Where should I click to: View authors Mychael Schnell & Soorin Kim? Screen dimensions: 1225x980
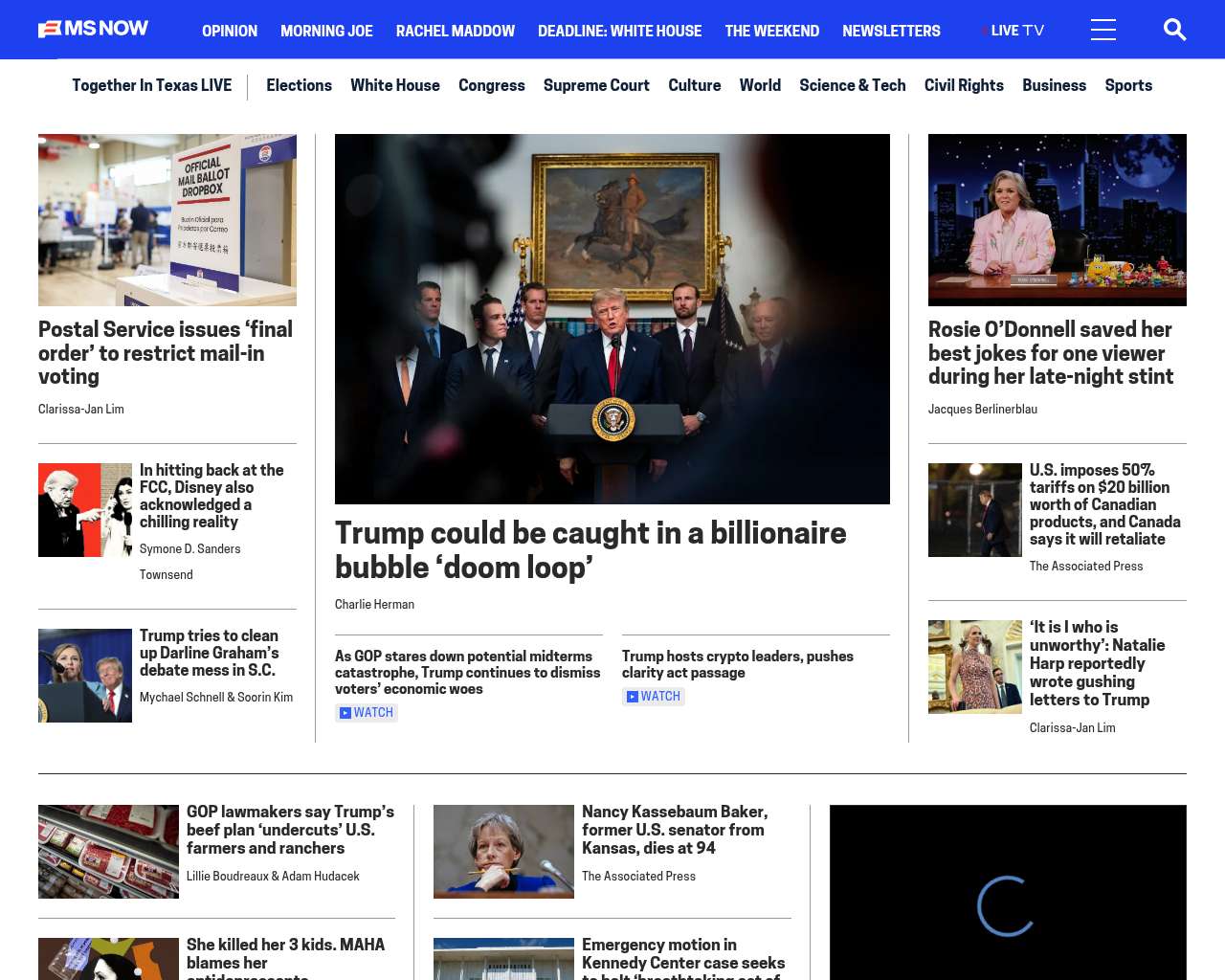click(x=216, y=698)
